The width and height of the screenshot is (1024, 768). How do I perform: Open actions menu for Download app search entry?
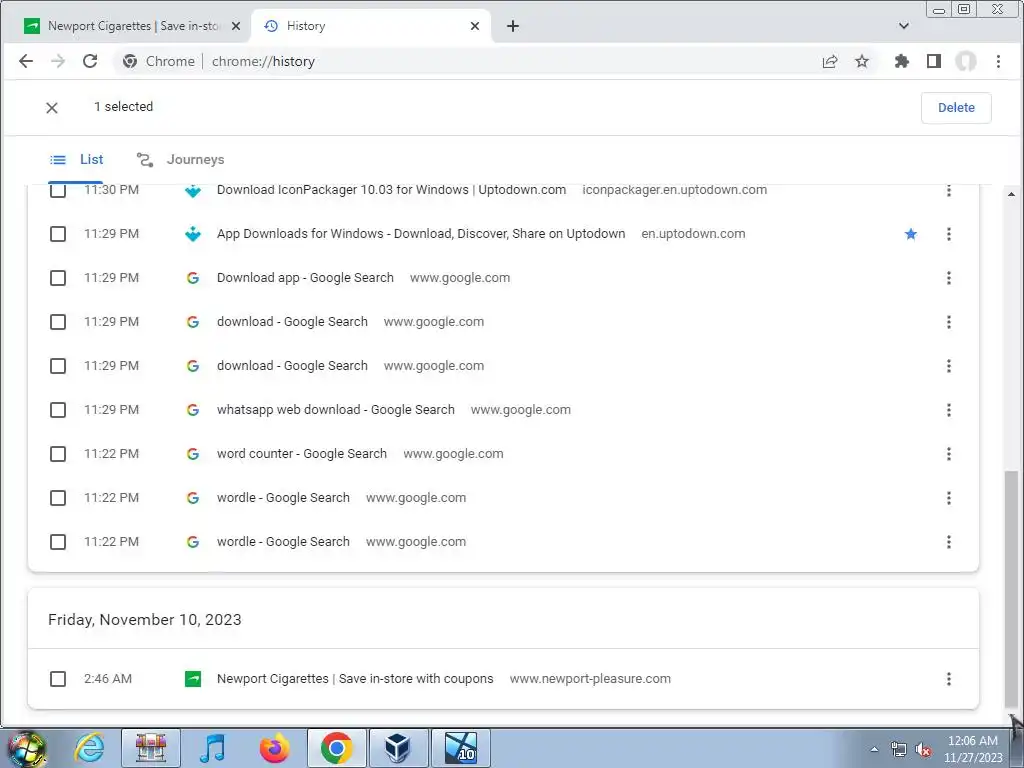pyautogui.click(x=948, y=278)
